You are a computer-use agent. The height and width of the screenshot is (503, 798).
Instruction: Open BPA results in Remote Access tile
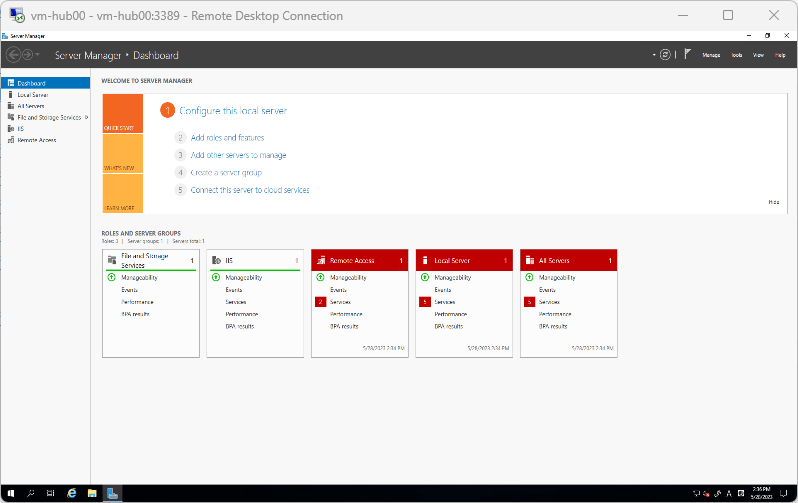(344, 326)
